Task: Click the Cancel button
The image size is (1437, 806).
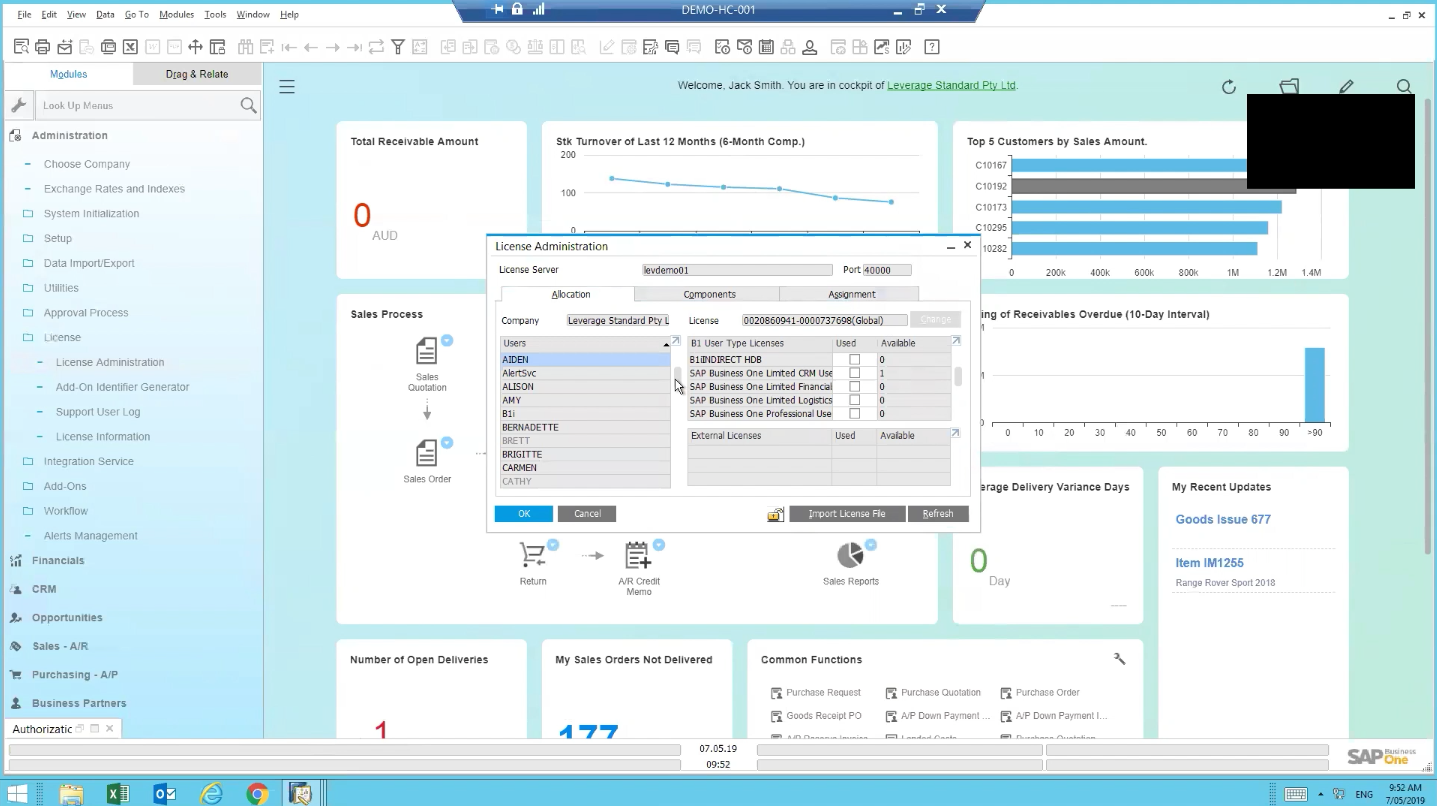Action: click(x=587, y=514)
